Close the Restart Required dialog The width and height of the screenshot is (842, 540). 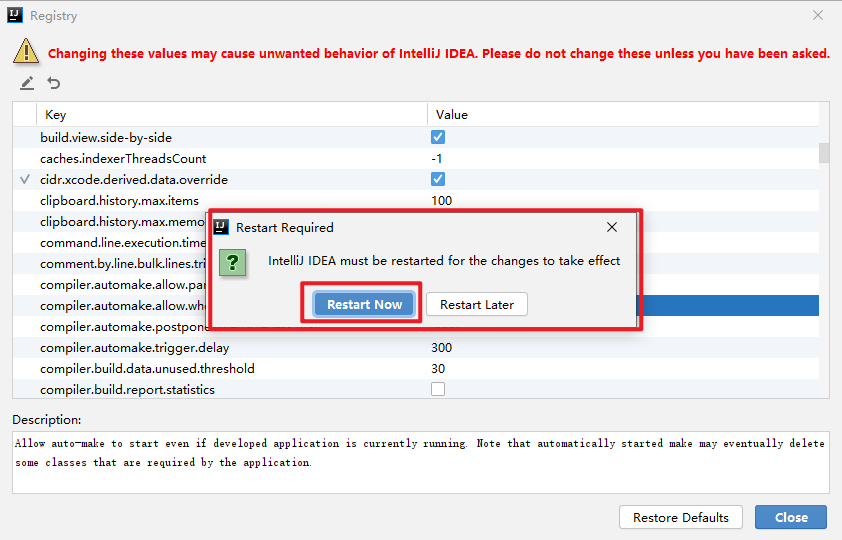point(612,227)
